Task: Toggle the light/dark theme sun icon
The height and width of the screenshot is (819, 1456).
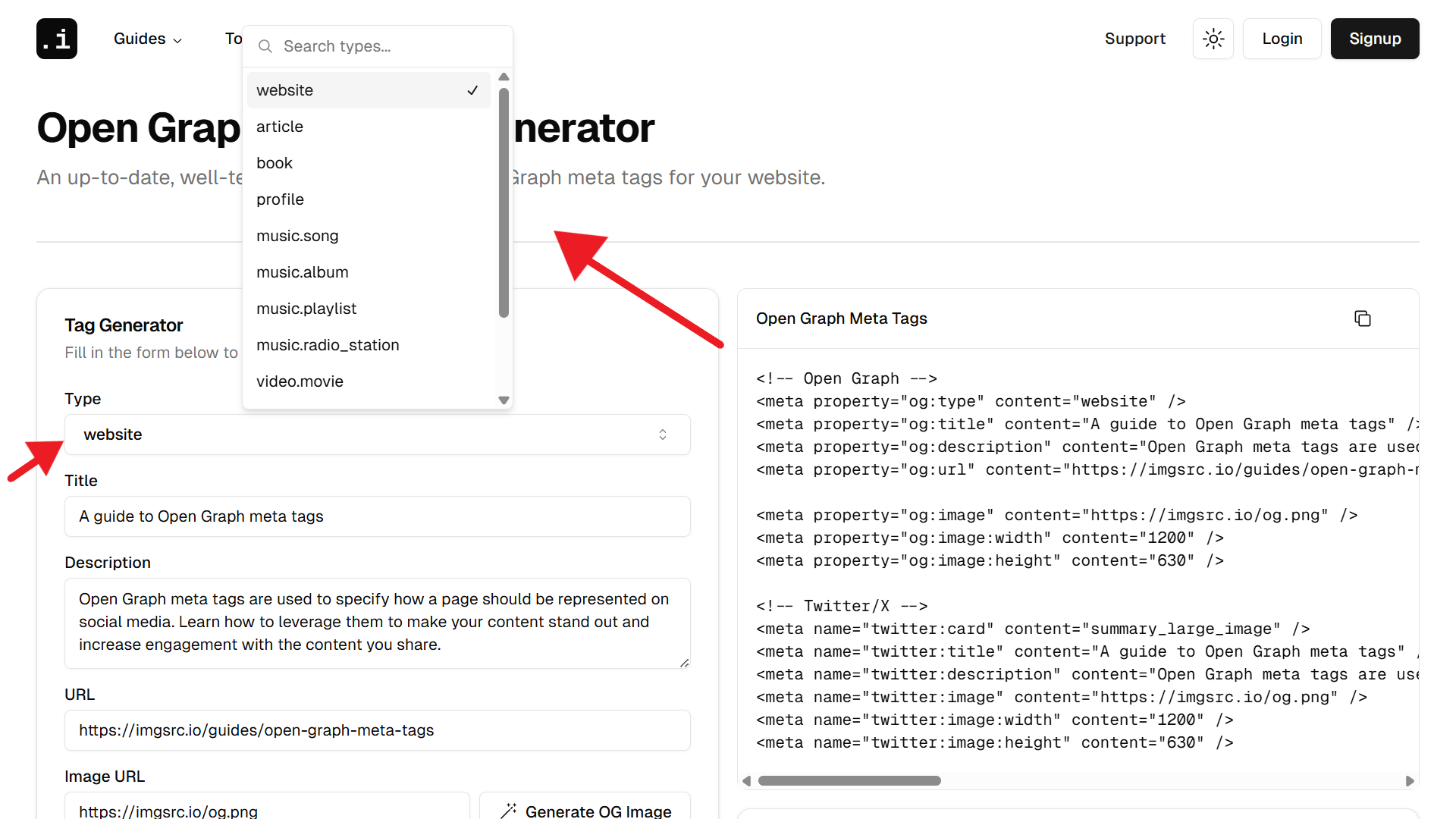Action: pos(1213,39)
